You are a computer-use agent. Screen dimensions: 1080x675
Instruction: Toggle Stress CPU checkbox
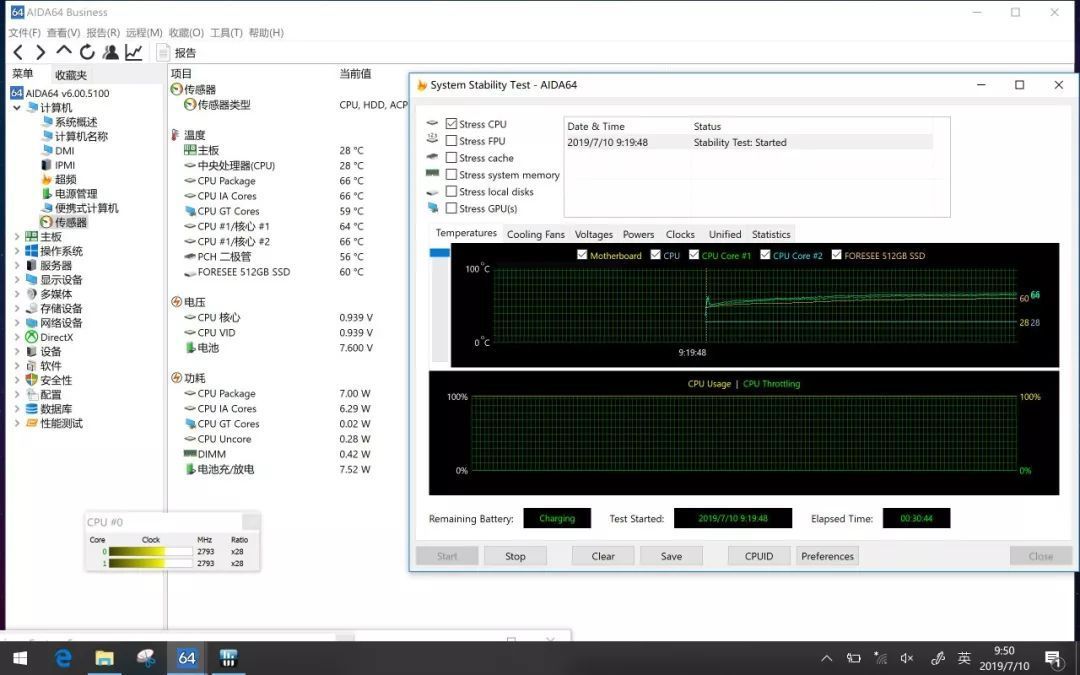(x=451, y=124)
